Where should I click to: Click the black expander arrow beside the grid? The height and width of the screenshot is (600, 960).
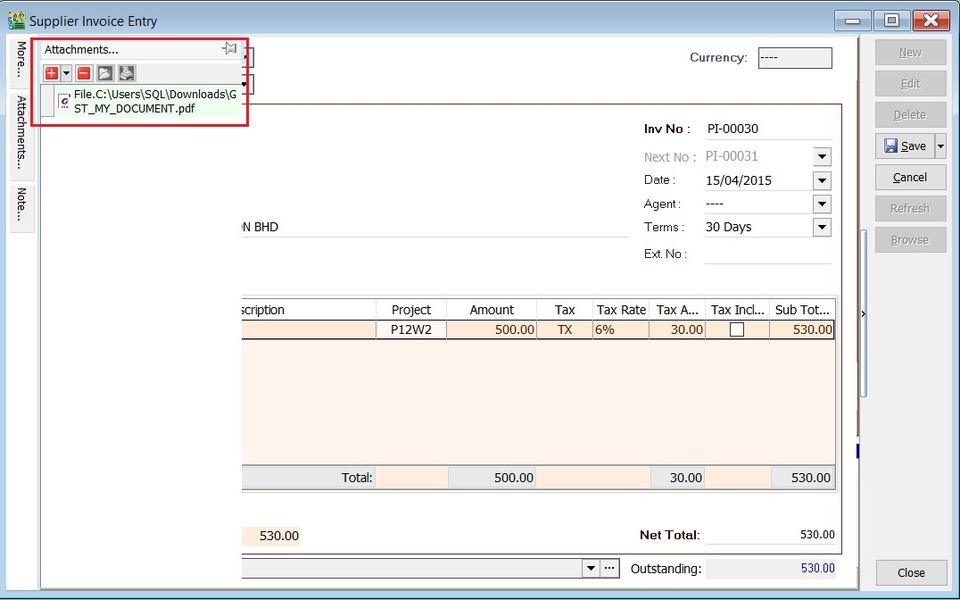point(862,314)
